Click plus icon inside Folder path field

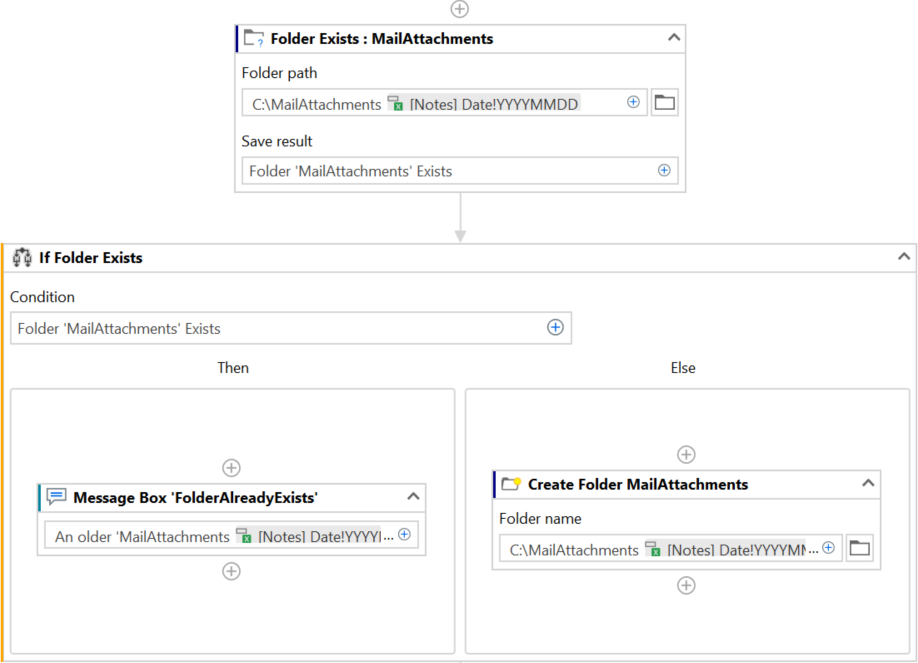(633, 102)
